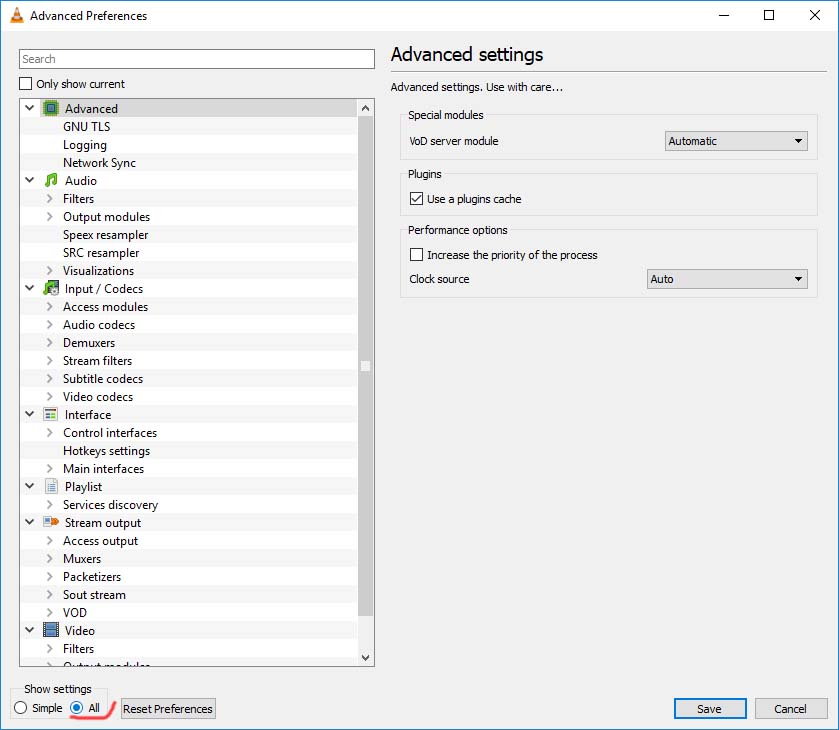Image resolution: width=839 pixels, height=730 pixels.
Task: Click the tree scrollbar down arrow
Action: coord(365,658)
